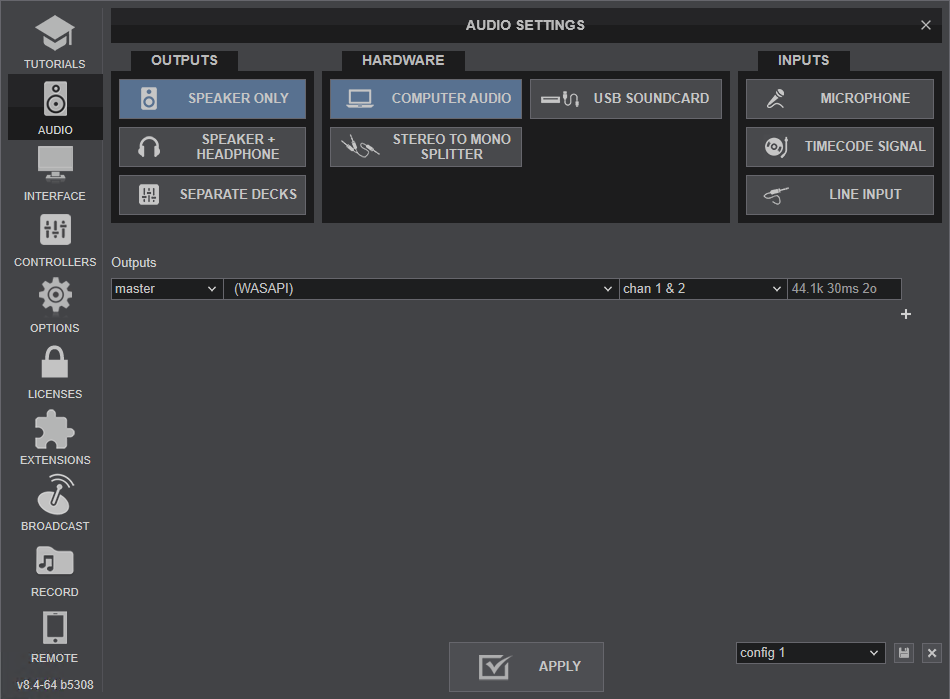Click the CONTROLLERS label in sidebar
Image resolution: width=950 pixels, height=699 pixels.
coord(55,262)
